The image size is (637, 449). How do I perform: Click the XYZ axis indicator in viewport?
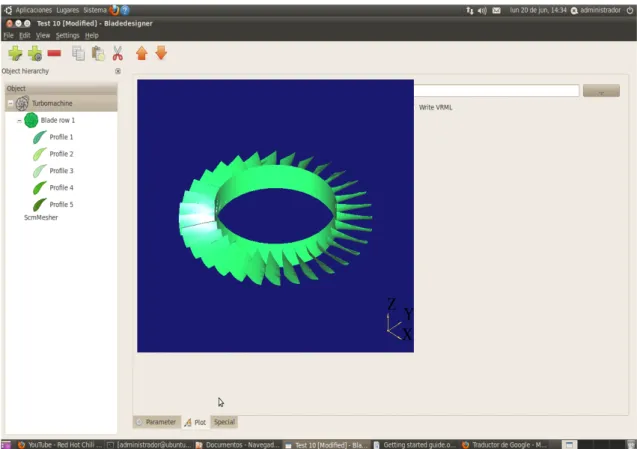point(399,320)
